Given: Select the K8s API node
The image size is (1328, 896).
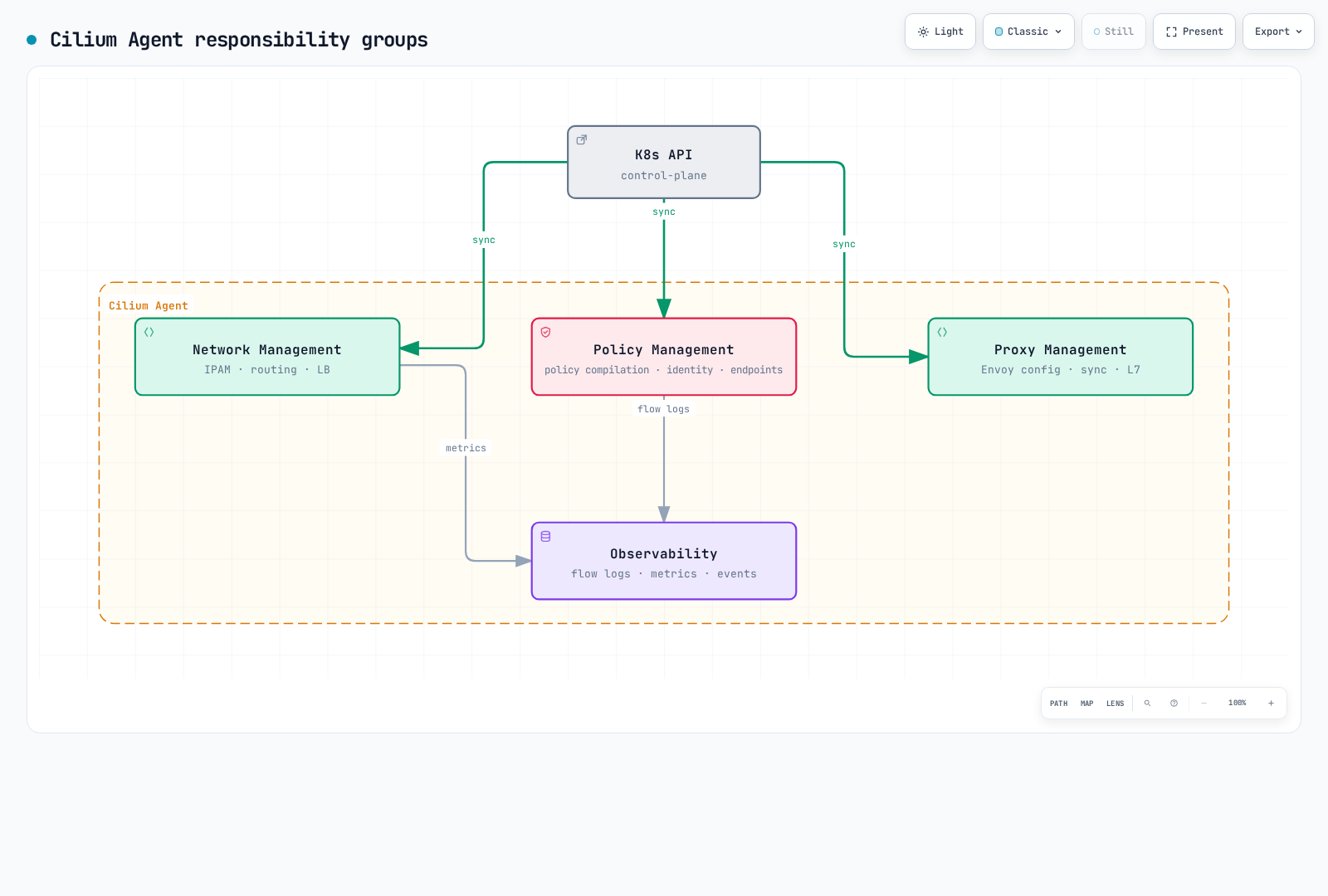Looking at the screenshot, I should 664,162.
